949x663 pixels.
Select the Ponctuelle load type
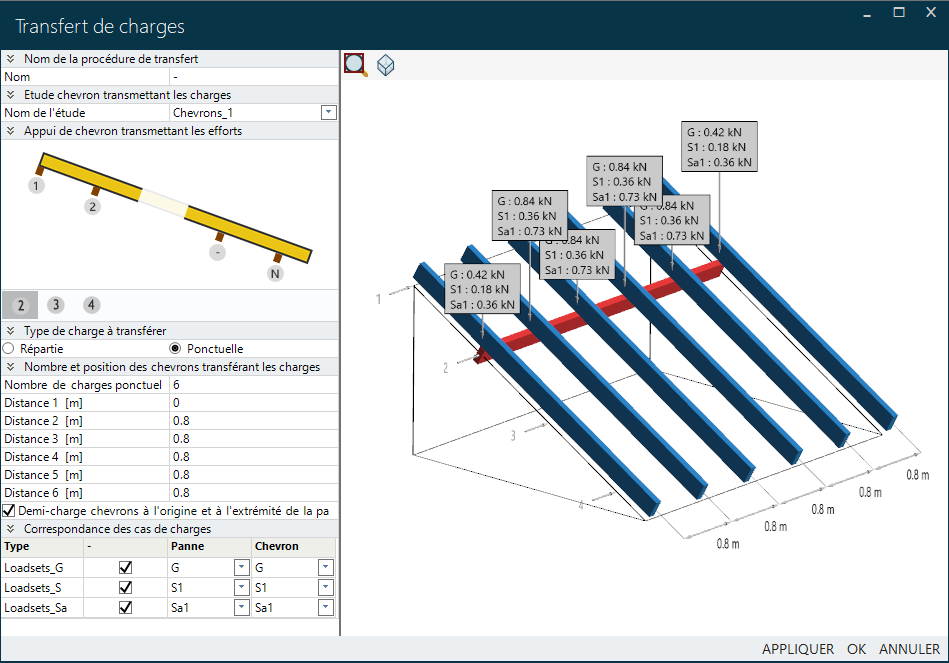pos(176,349)
